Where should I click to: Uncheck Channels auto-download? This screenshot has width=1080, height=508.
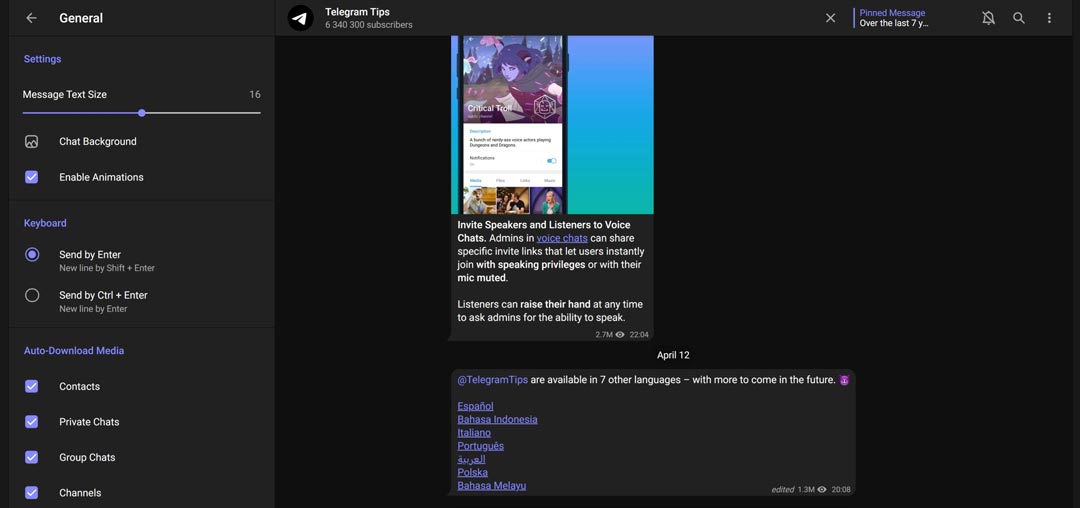(x=32, y=492)
